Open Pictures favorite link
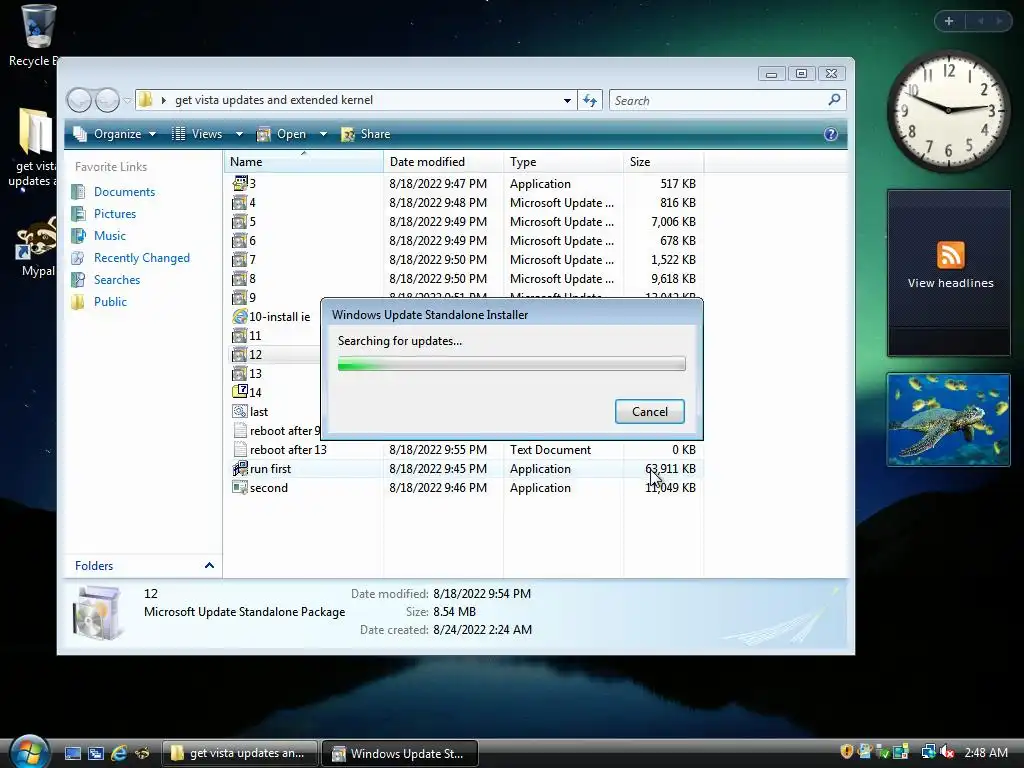Viewport: 1024px width, 768px height. (x=115, y=214)
